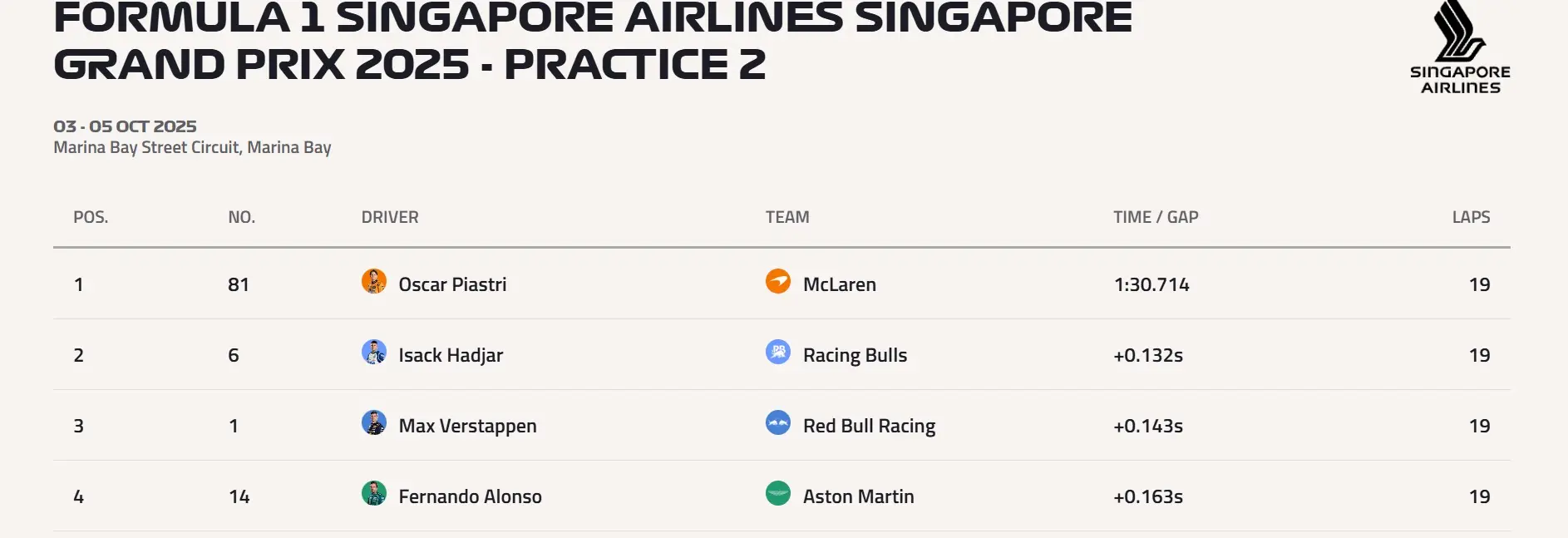Image resolution: width=1568 pixels, height=538 pixels.
Task: Click the Racing Bulls team logo
Action: click(778, 352)
